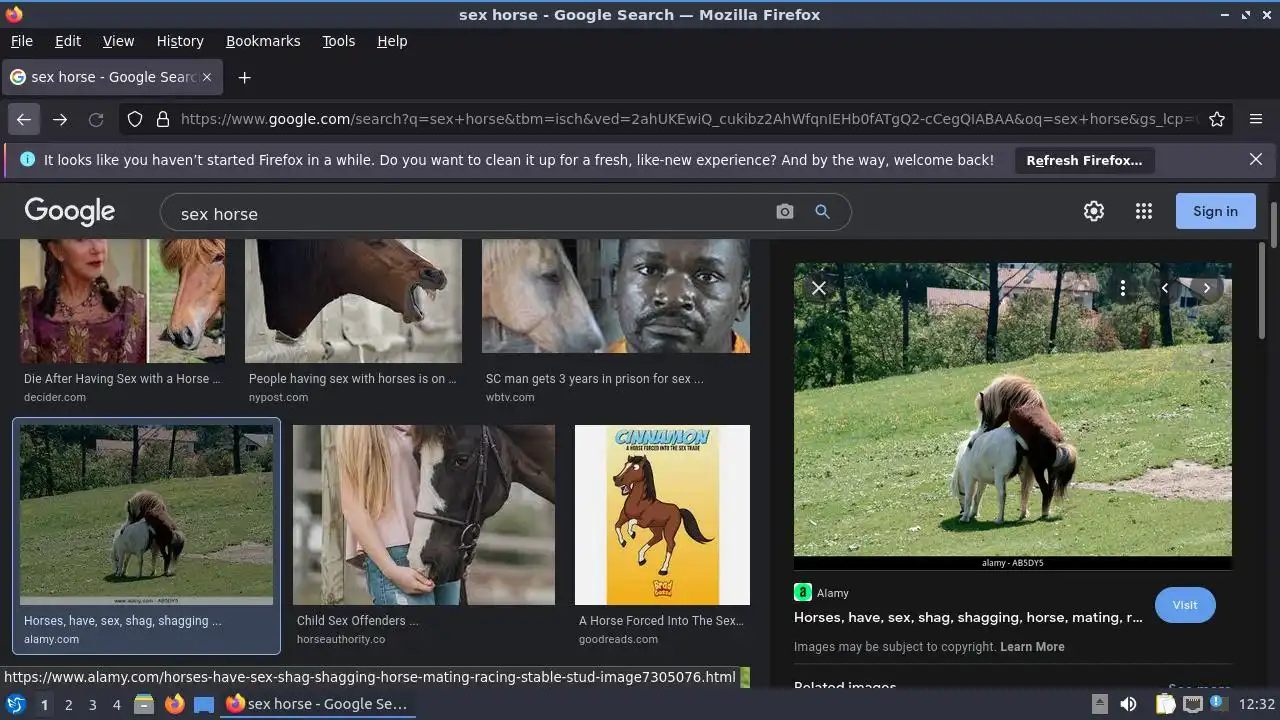Click into the Google search box

(x=470, y=213)
